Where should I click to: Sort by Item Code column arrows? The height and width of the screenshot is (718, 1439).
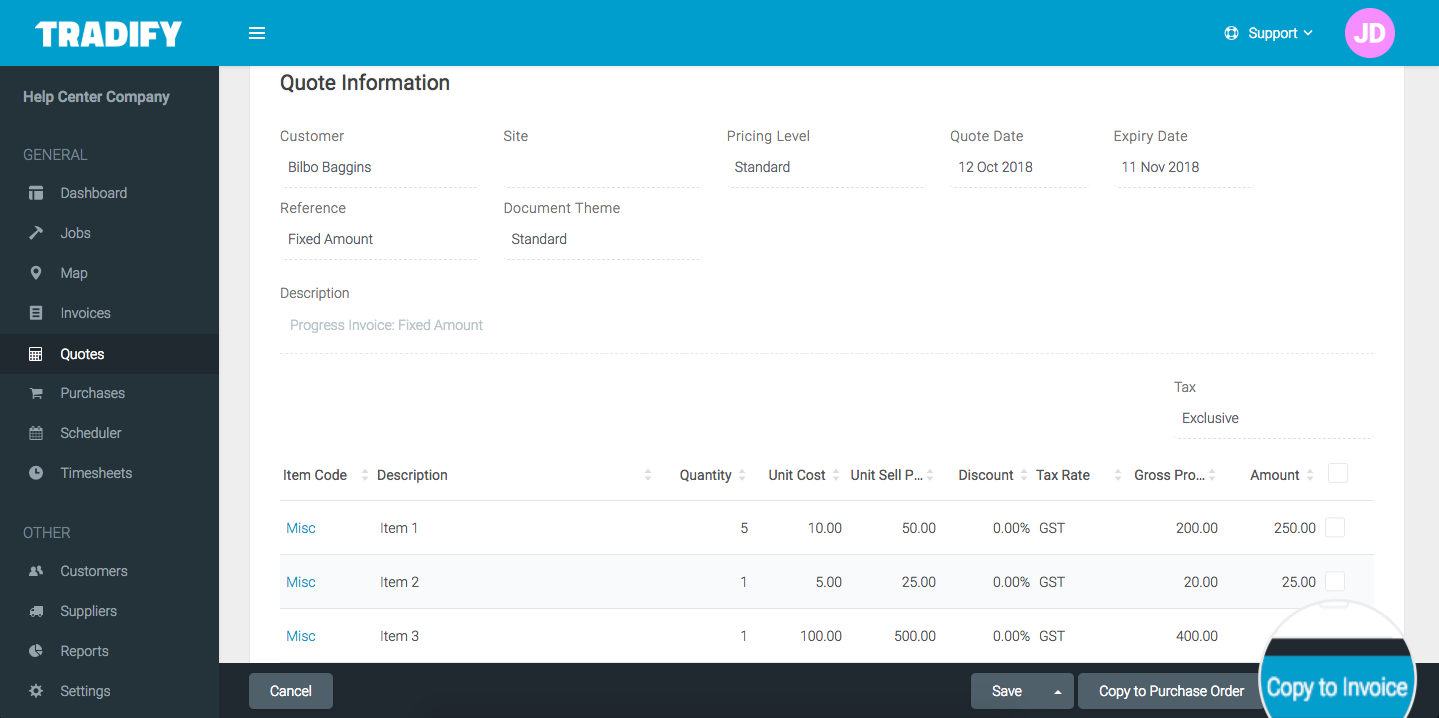coord(364,475)
